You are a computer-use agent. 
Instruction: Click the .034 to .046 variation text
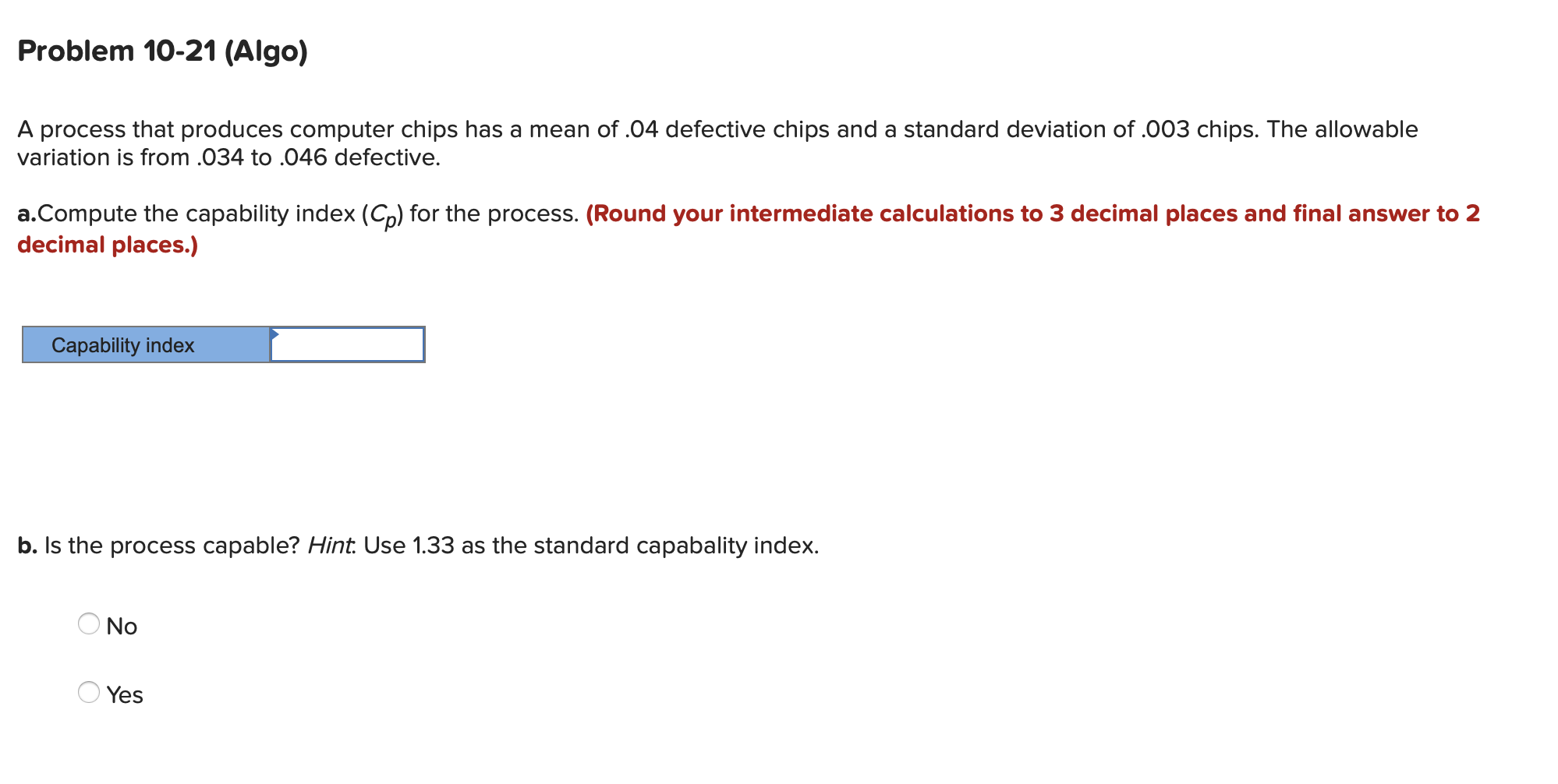pyautogui.click(x=234, y=157)
